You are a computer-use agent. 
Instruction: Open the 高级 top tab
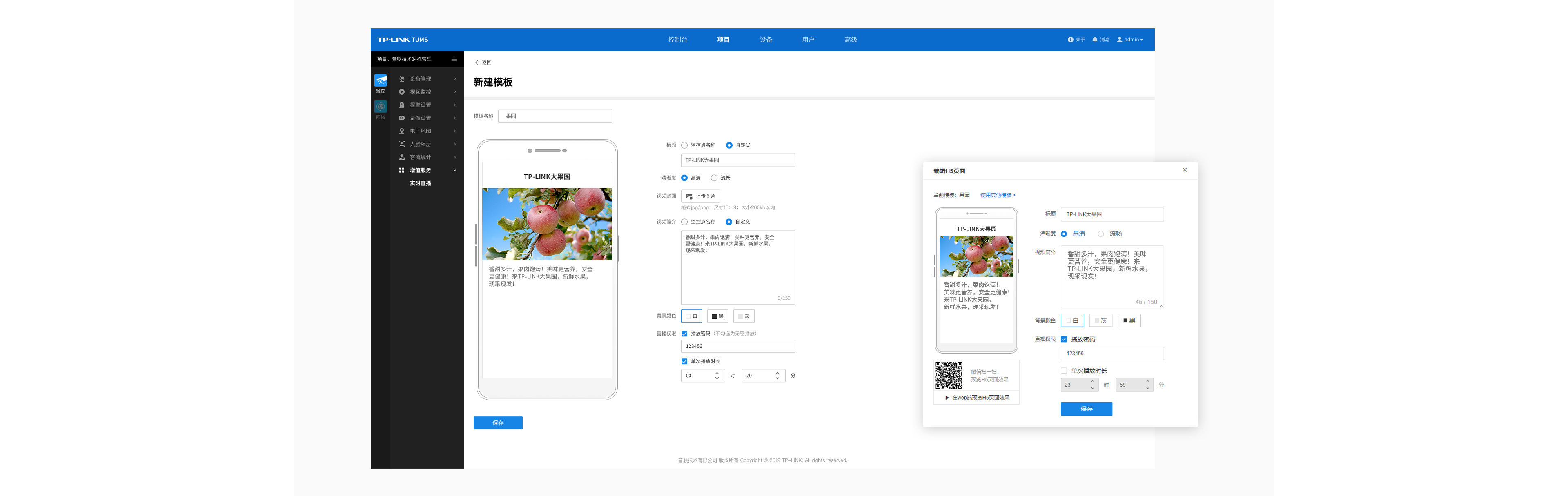[850, 40]
